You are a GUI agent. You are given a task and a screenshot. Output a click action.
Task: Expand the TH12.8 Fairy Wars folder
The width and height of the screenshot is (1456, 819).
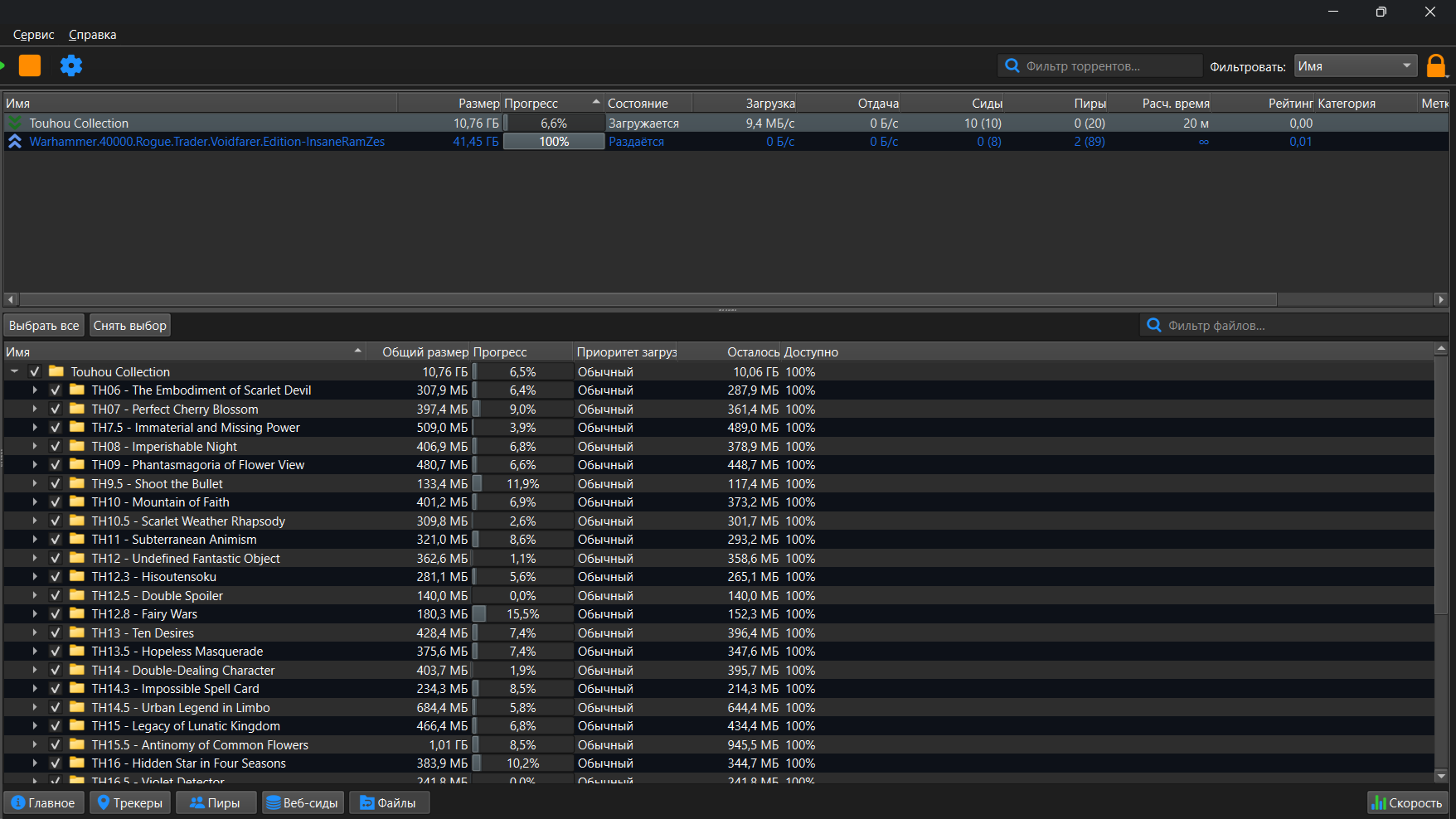coord(35,614)
